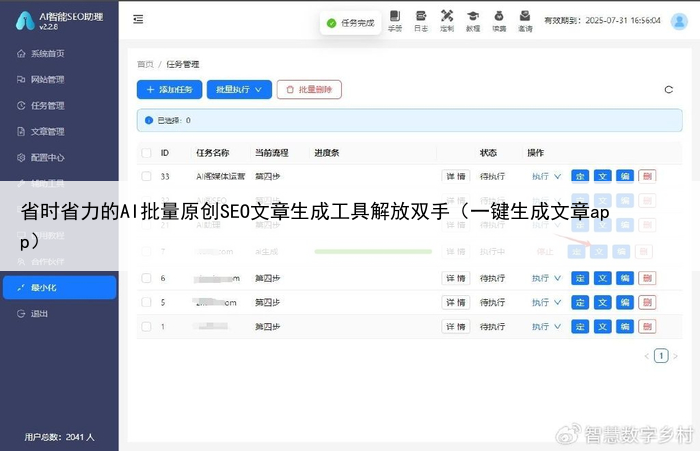Click the 定制 customization icon
This screenshot has width=700, height=451.
[x=447, y=20]
